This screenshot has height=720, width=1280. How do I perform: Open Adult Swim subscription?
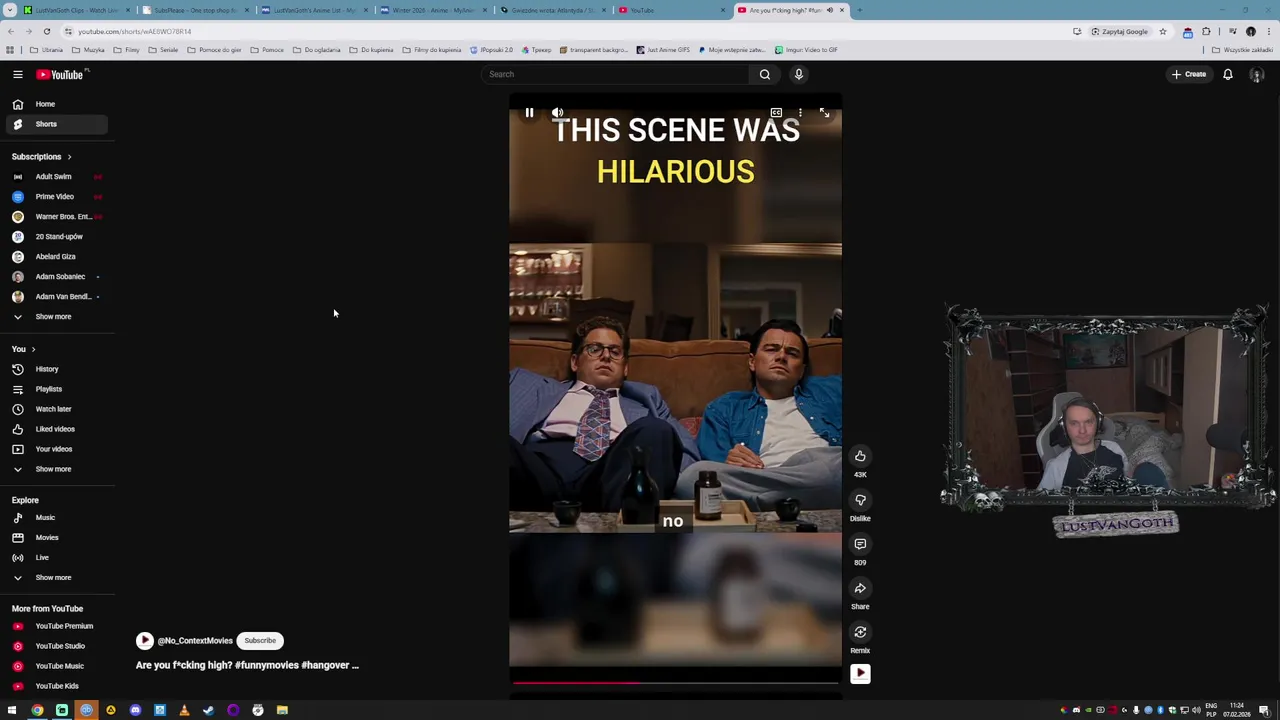tap(55, 177)
